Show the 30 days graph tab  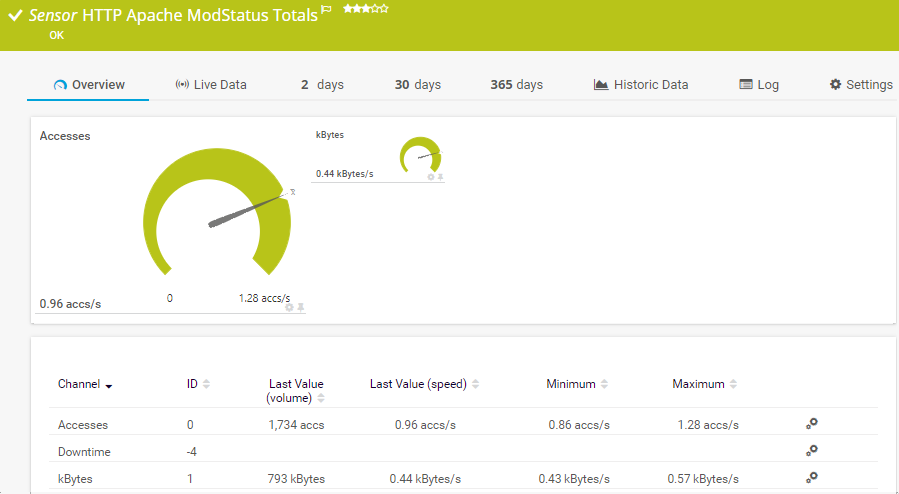(x=417, y=85)
